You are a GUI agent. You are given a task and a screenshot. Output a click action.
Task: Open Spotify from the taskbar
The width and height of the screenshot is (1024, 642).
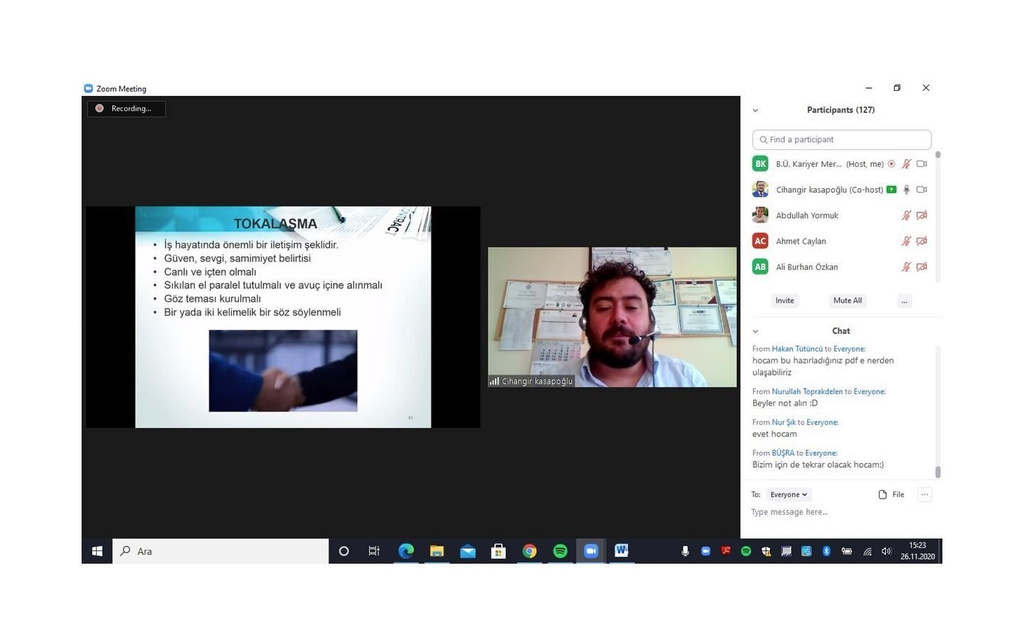point(560,551)
